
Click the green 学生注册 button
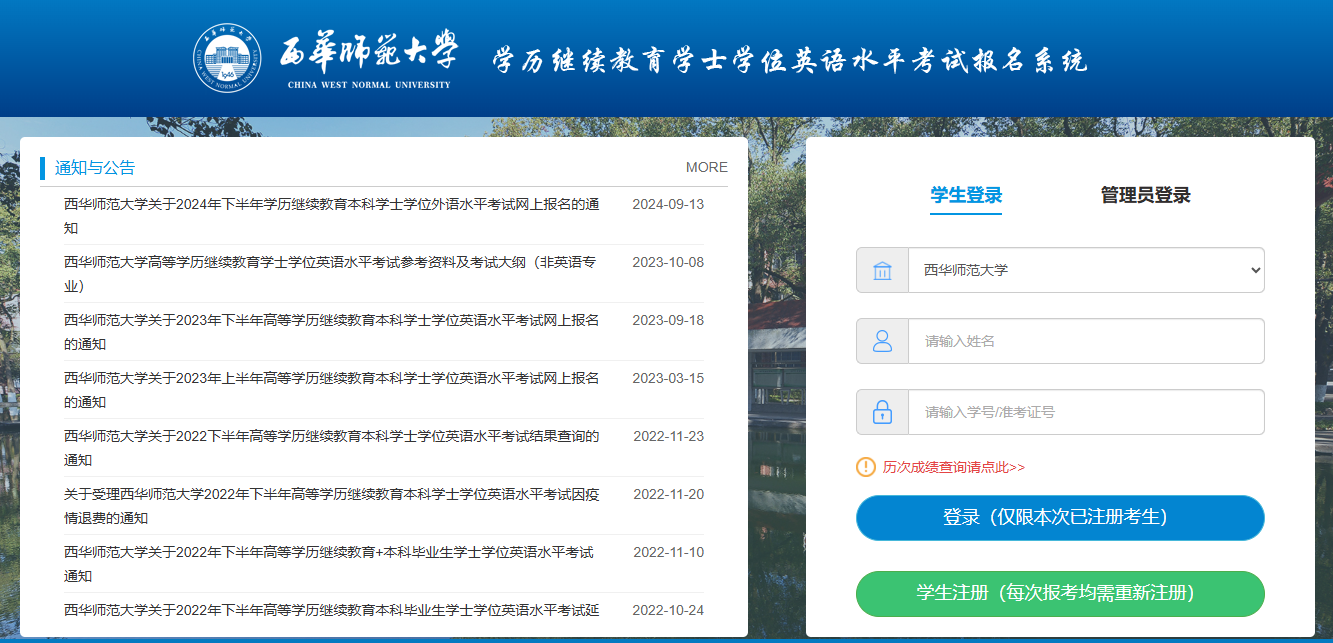pyautogui.click(x=1060, y=593)
